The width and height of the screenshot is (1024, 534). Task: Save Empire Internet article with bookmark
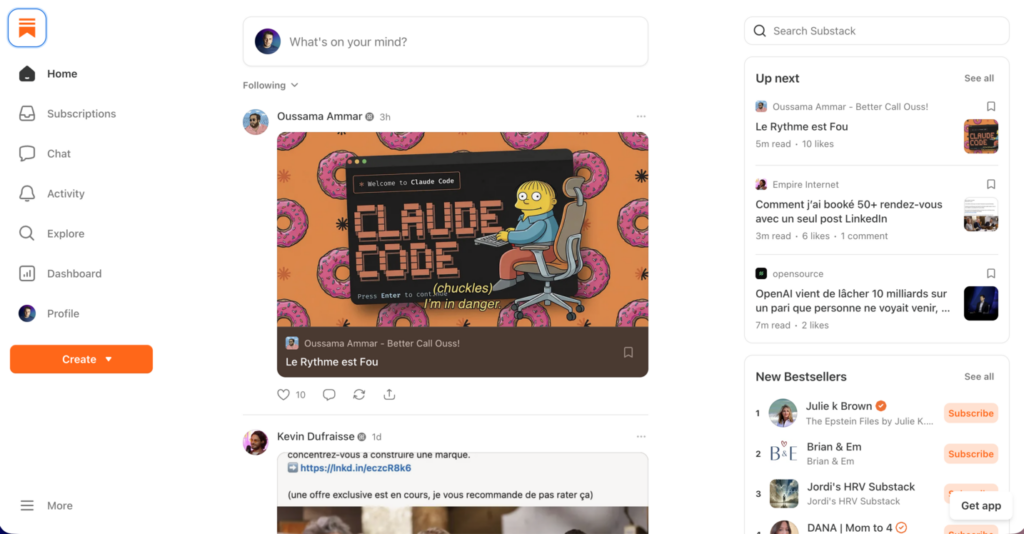tap(991, 184)
